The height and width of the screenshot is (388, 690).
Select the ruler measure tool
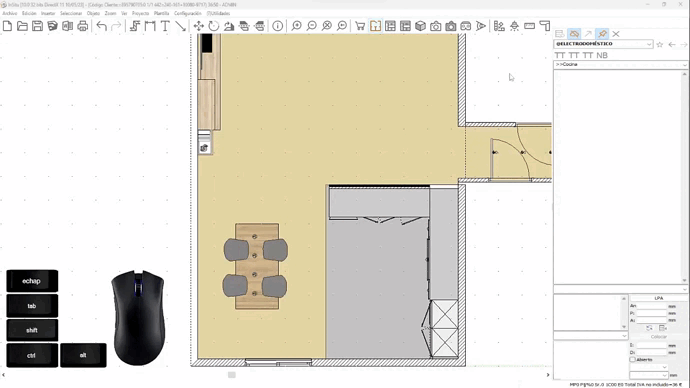(529, 26)
